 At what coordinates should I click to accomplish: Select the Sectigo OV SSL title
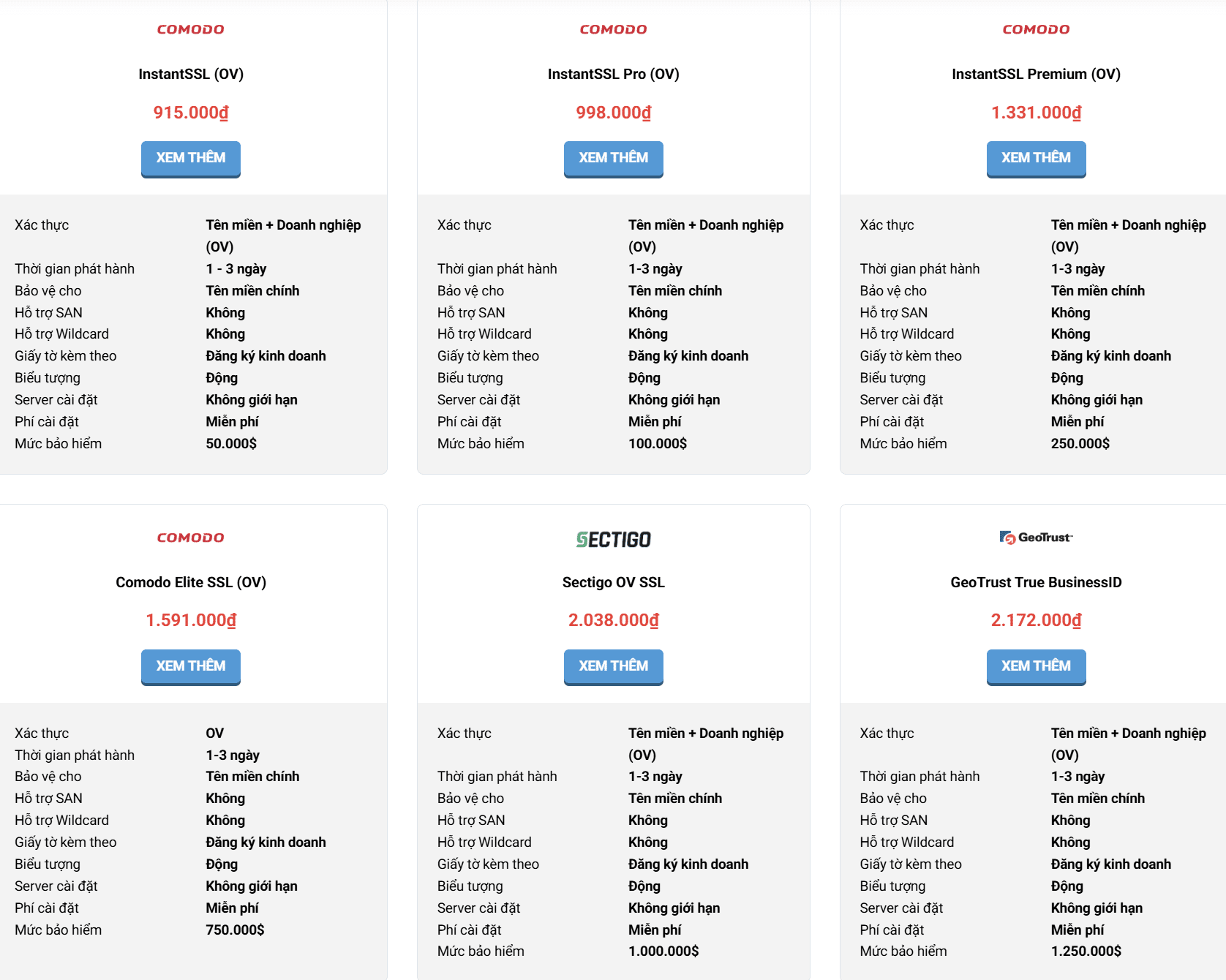(613, 582)
